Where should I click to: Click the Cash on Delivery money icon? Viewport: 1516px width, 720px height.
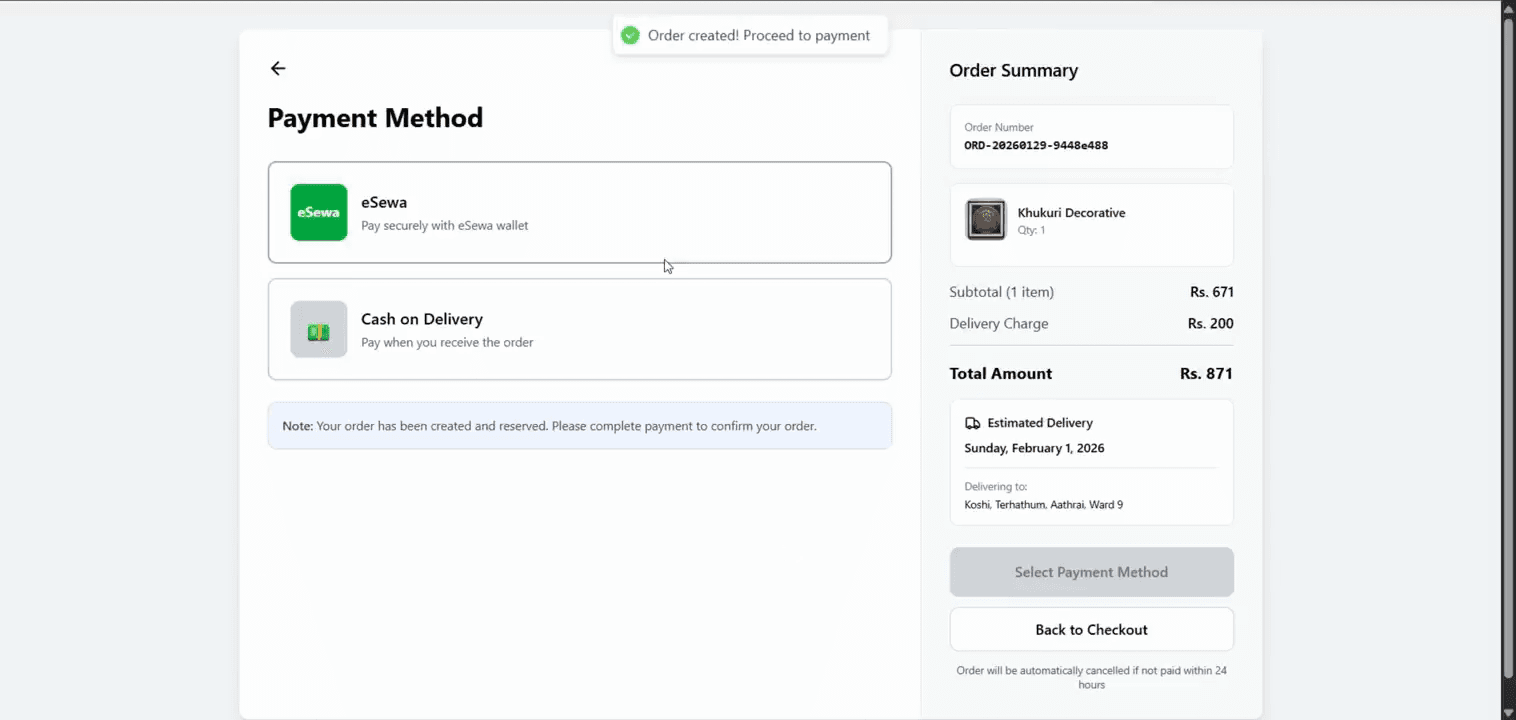(x=319, y=329)
